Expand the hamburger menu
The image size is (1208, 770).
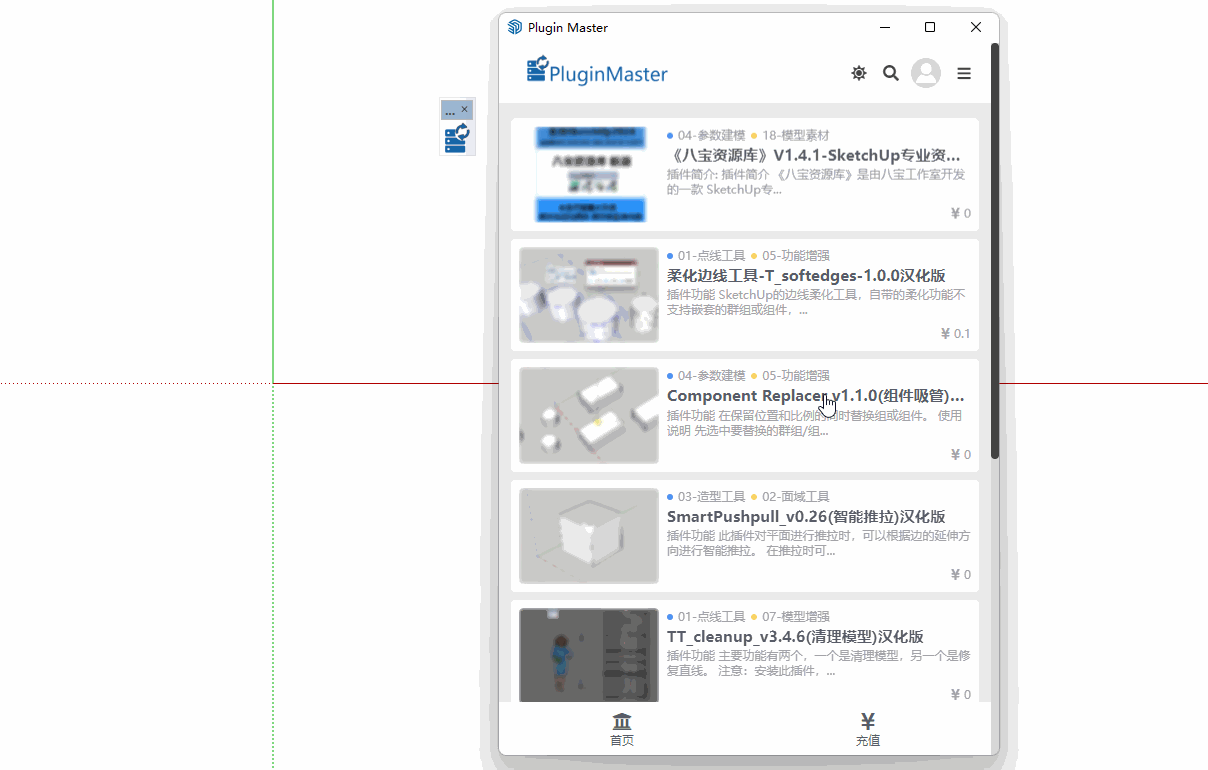point(964,73)
